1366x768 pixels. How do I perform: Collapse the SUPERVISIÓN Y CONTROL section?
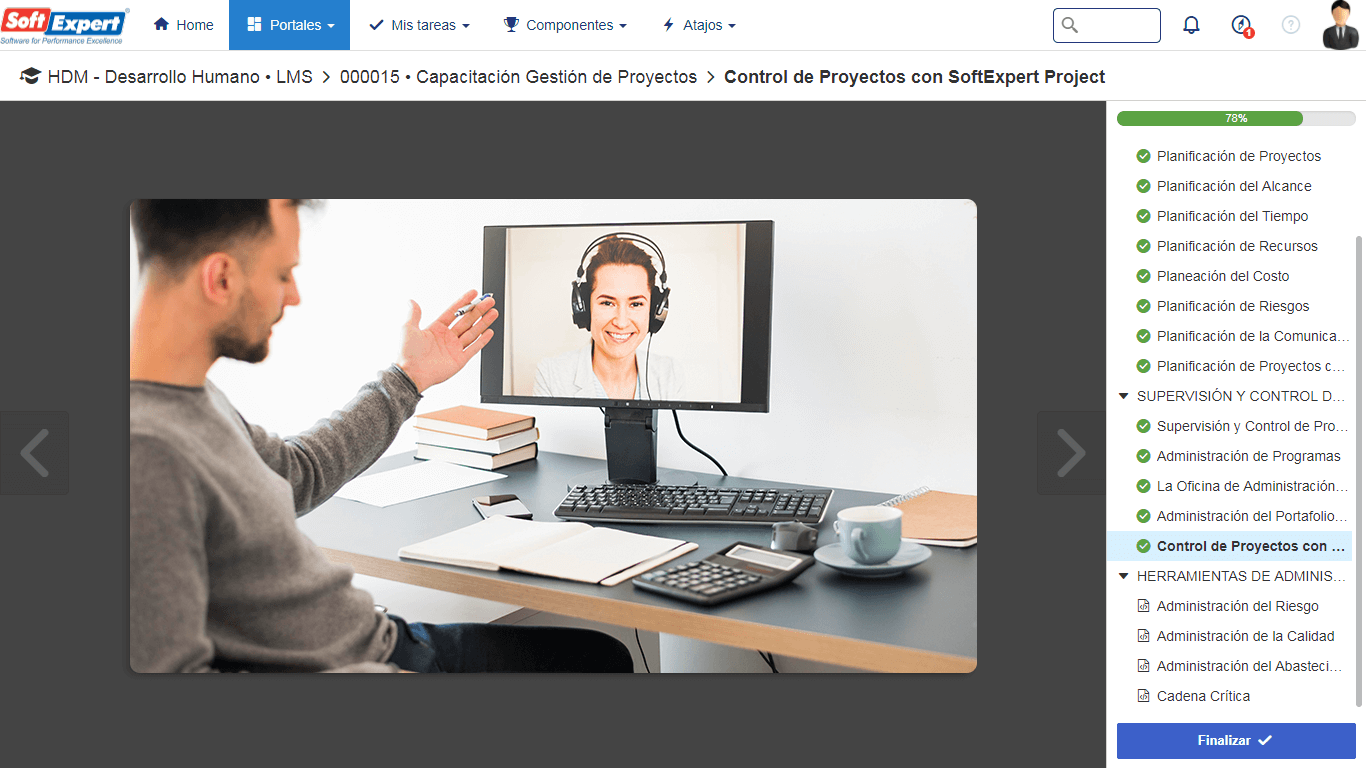[1124, 396]
